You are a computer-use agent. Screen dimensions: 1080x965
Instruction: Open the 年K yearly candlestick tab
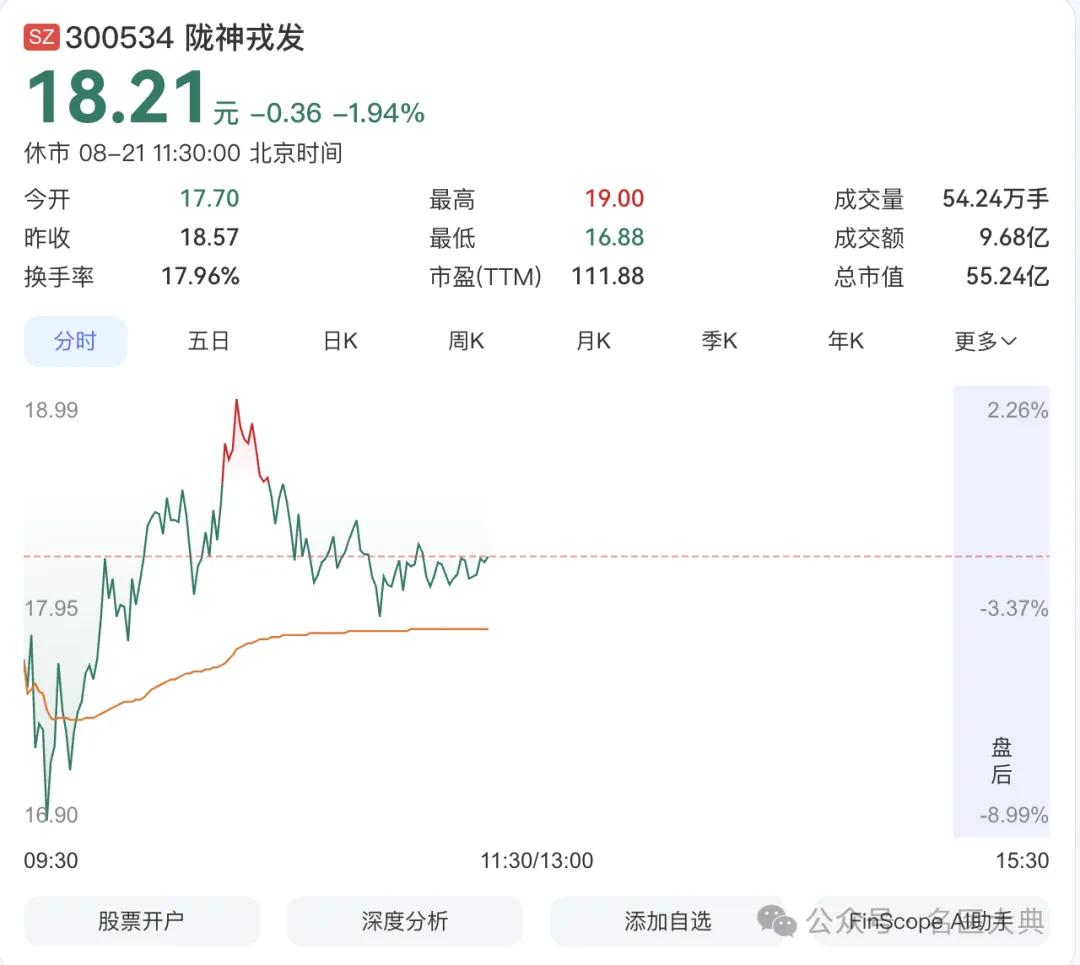click(846, 341)
